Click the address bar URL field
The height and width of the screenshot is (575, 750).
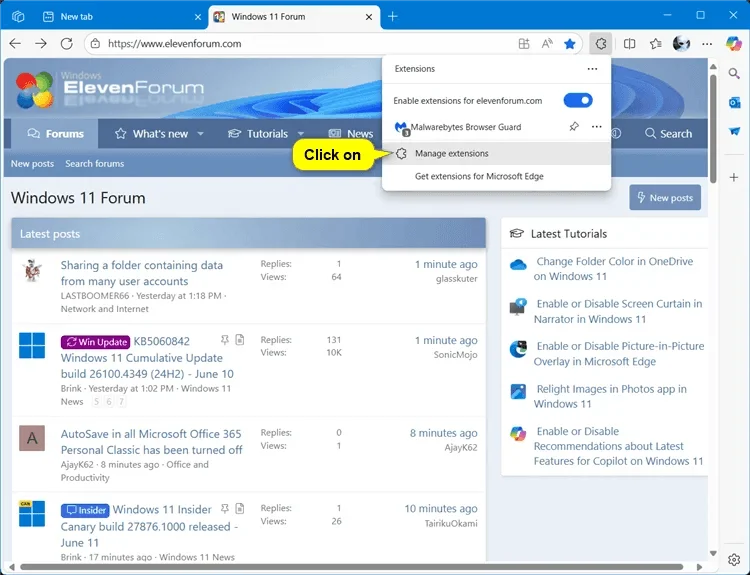[x=306, y=44]
